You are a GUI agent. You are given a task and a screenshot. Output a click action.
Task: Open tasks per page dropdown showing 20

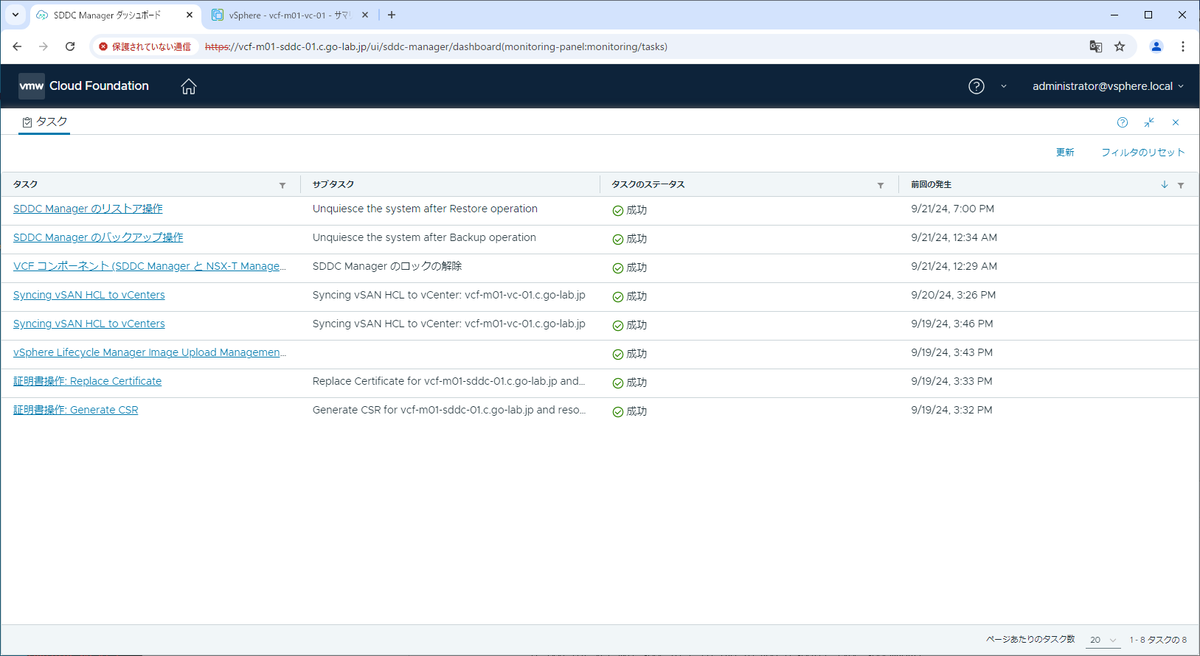(x=1103, y=639)
